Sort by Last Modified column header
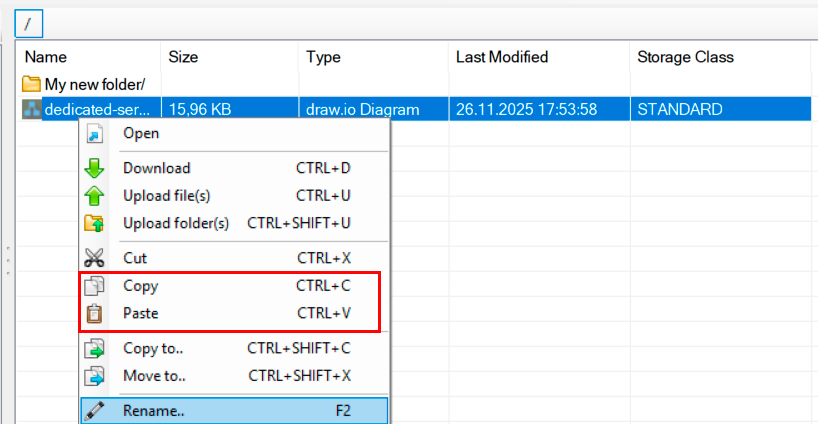818x424 pixels. click(502, 57)
